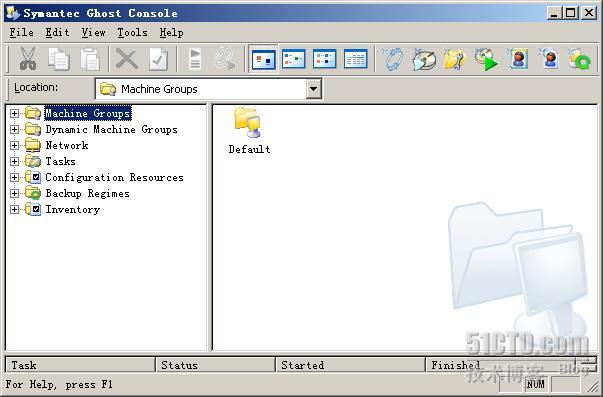Switch to details view mode

coord(355,59)
